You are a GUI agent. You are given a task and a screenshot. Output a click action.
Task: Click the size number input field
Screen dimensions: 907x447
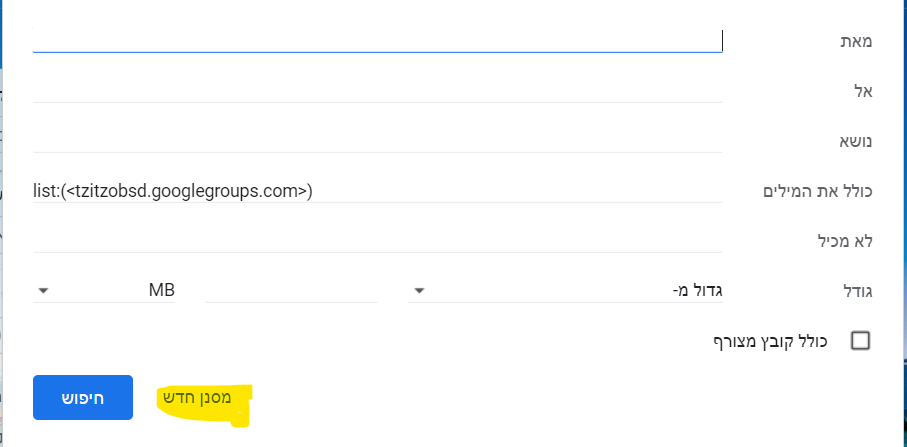pos(290,290)
